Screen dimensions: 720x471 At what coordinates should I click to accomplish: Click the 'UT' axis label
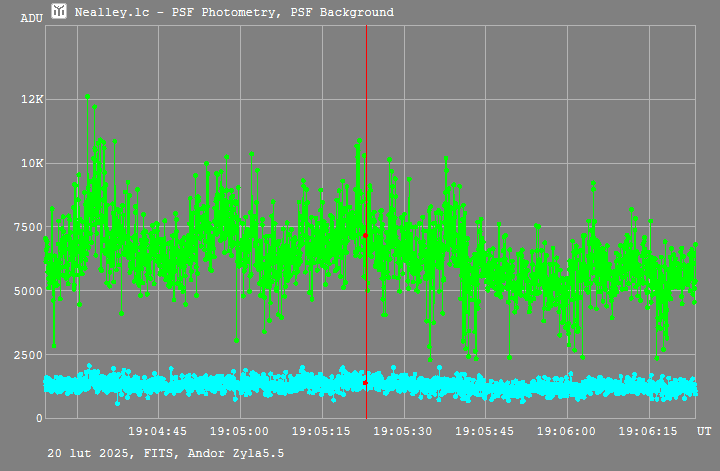[704, 432]
